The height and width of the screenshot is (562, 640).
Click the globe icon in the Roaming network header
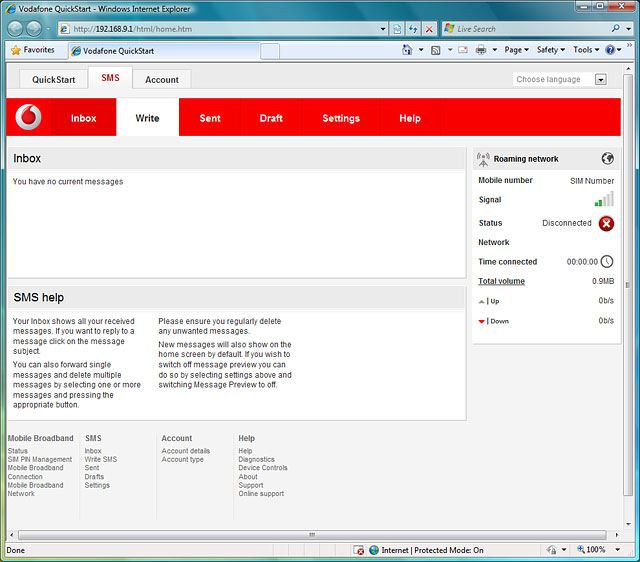[x=607, y=158]
